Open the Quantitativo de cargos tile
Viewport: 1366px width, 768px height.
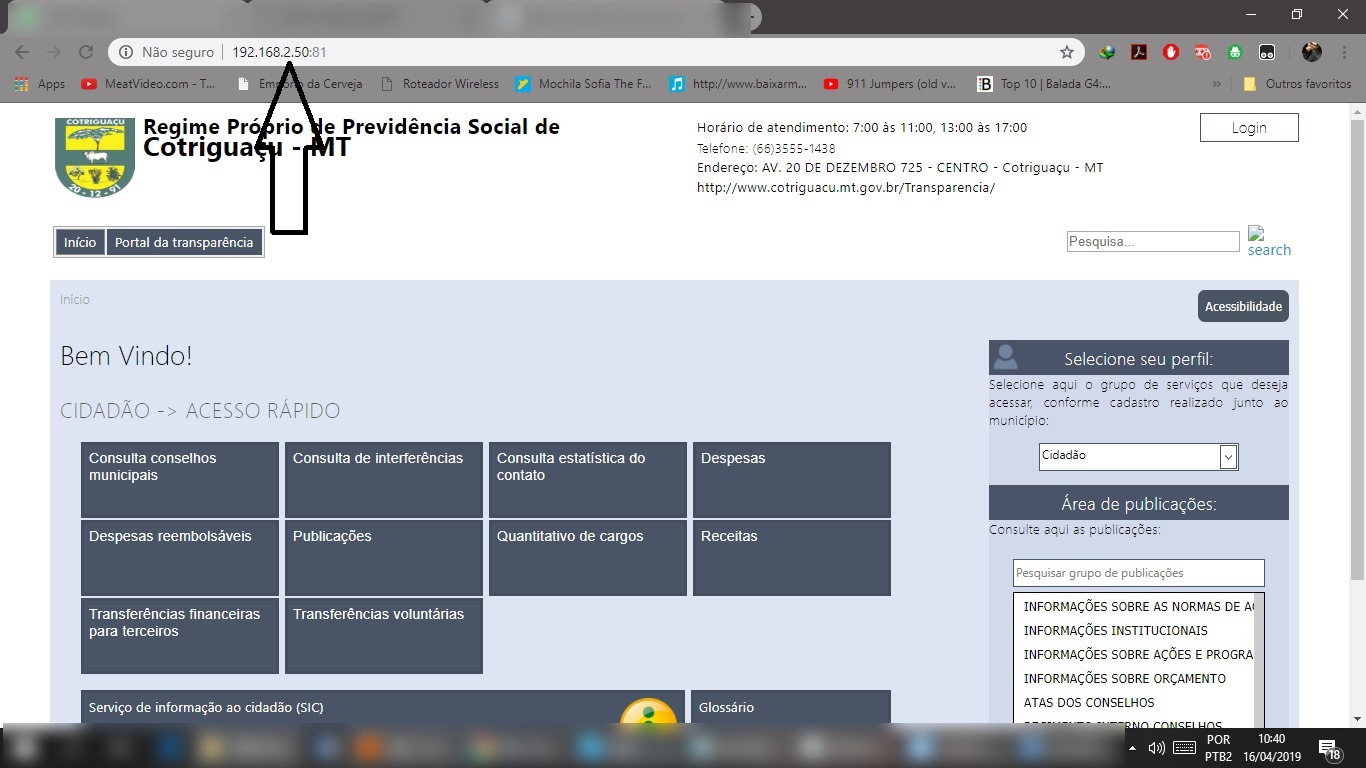coord(588,558)
